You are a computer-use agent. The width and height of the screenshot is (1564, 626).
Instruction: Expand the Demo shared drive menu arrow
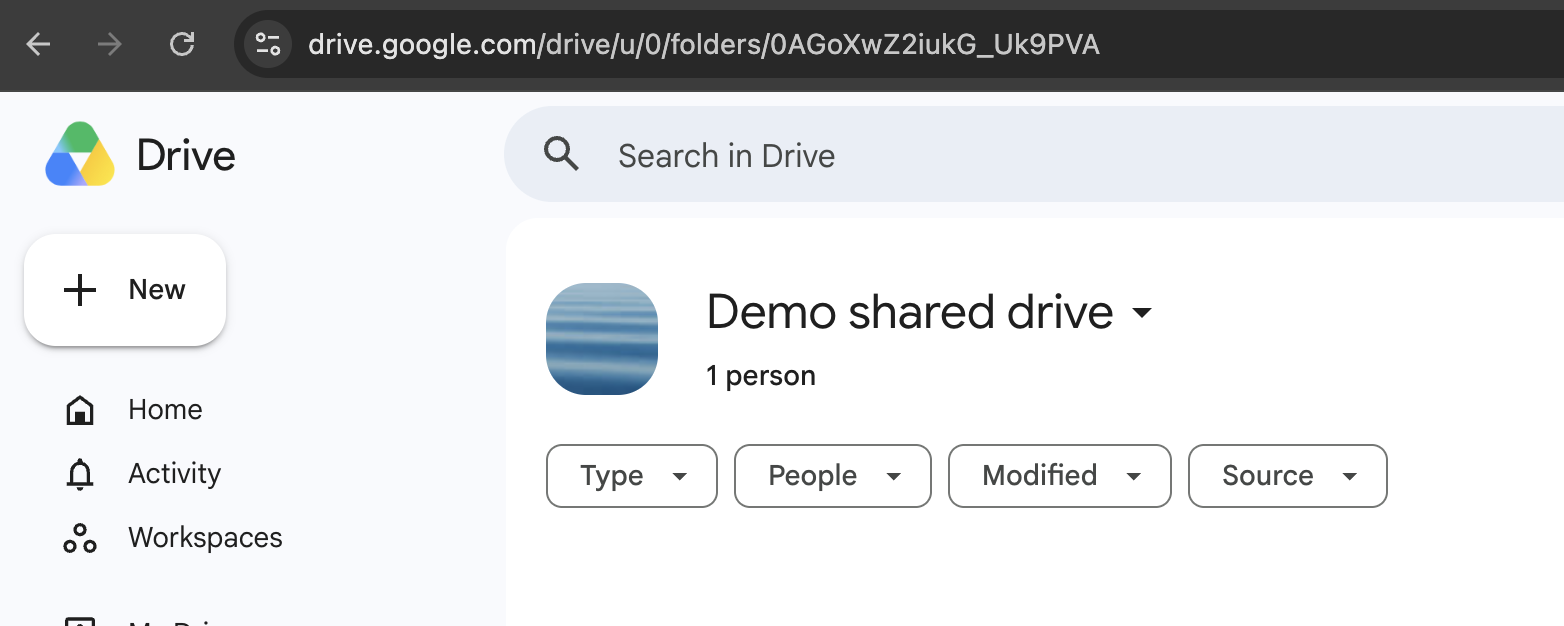1142,313
